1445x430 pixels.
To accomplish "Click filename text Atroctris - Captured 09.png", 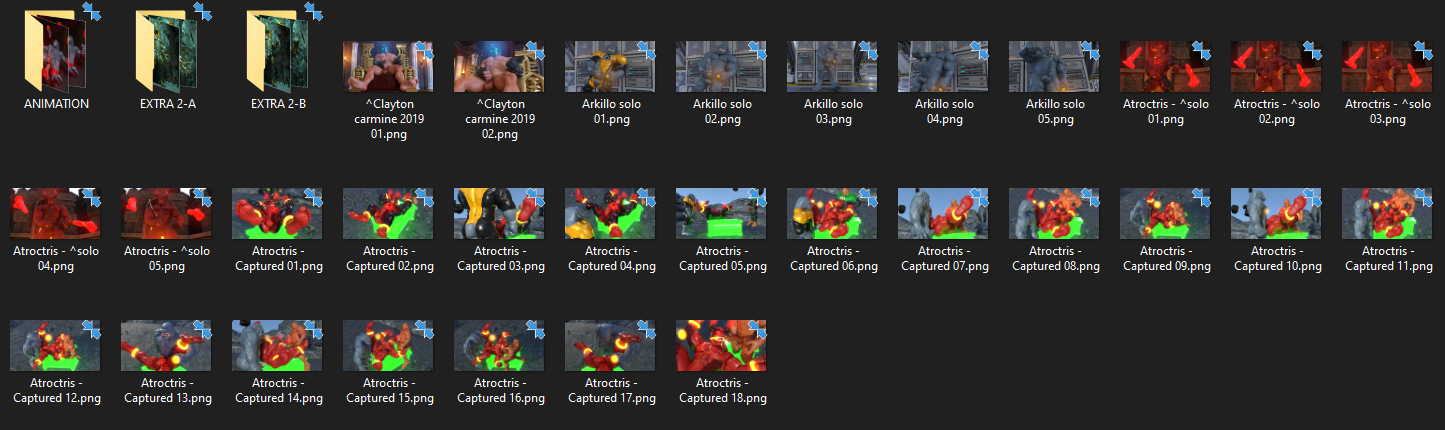I will (x=1165, y=258).
